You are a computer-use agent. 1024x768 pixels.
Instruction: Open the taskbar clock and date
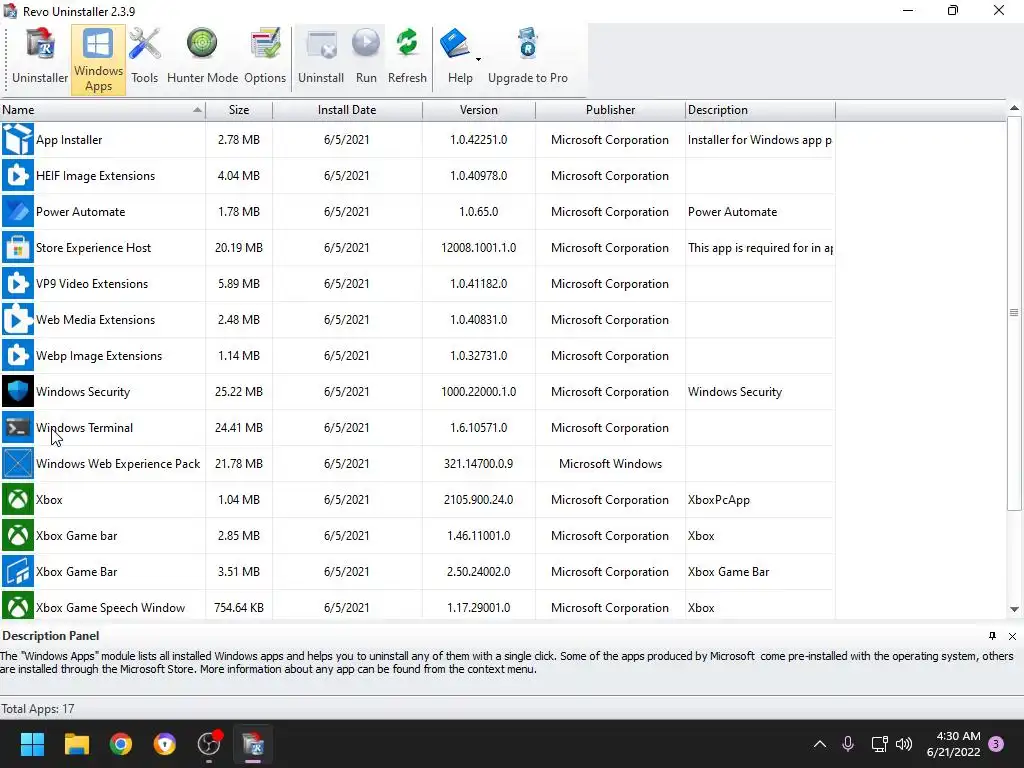click(953, 744)
